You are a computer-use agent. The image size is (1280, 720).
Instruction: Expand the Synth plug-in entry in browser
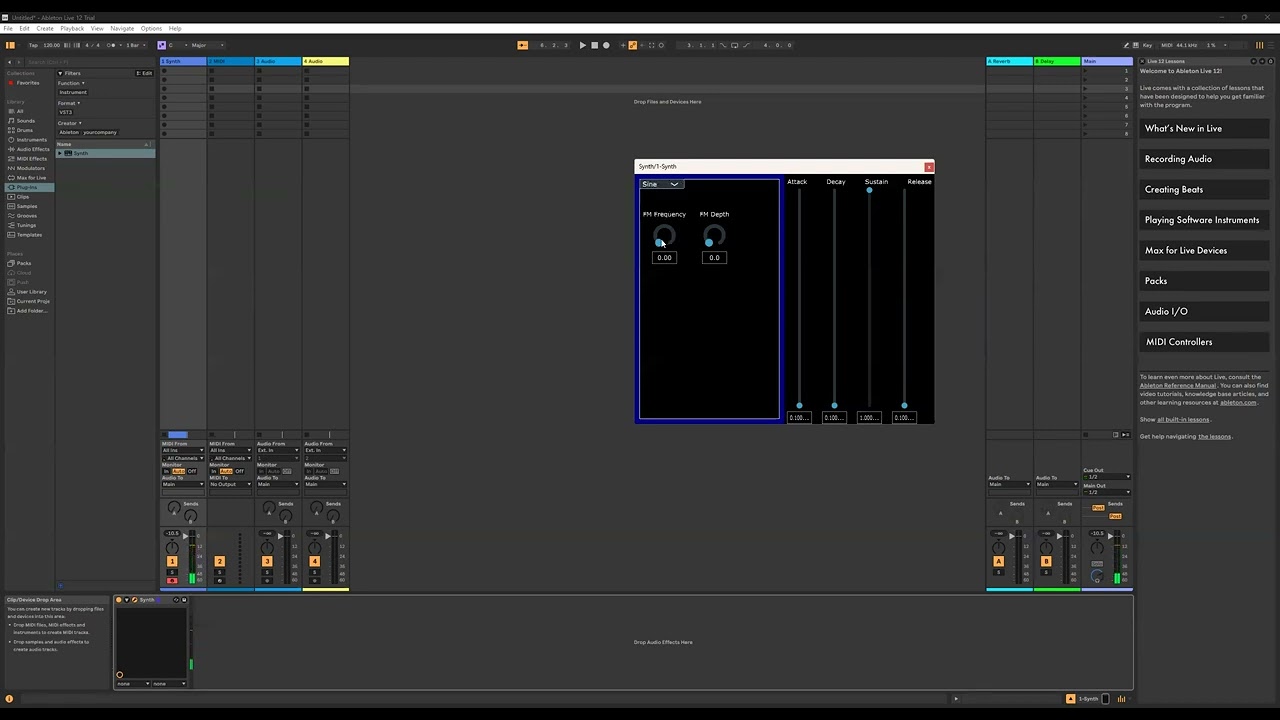pyautogui.click(x=60, y=153)
